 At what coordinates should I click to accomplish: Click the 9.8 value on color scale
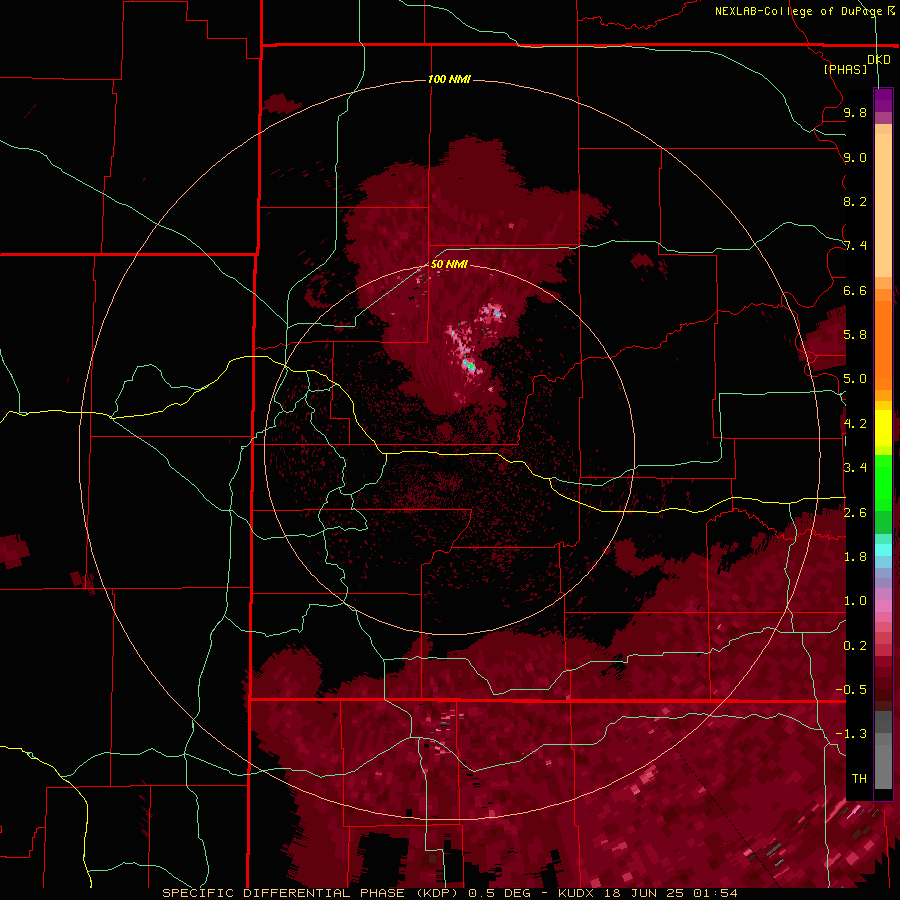(x=855, y=112)
